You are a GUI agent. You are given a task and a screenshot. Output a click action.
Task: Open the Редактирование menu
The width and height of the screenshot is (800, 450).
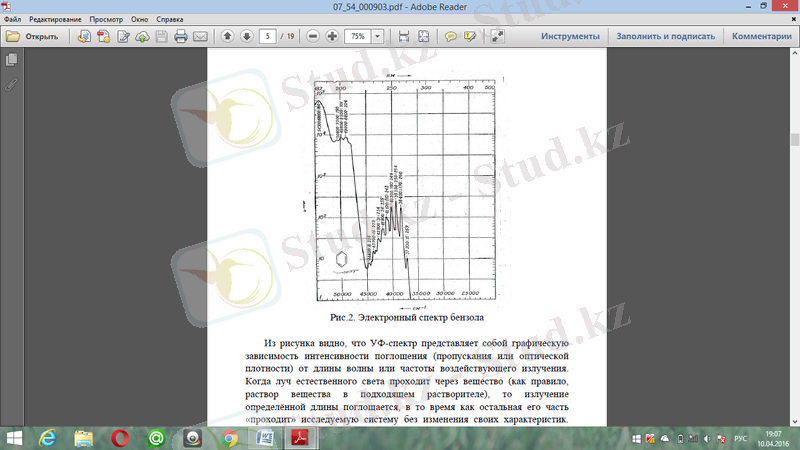click(55, 19)
